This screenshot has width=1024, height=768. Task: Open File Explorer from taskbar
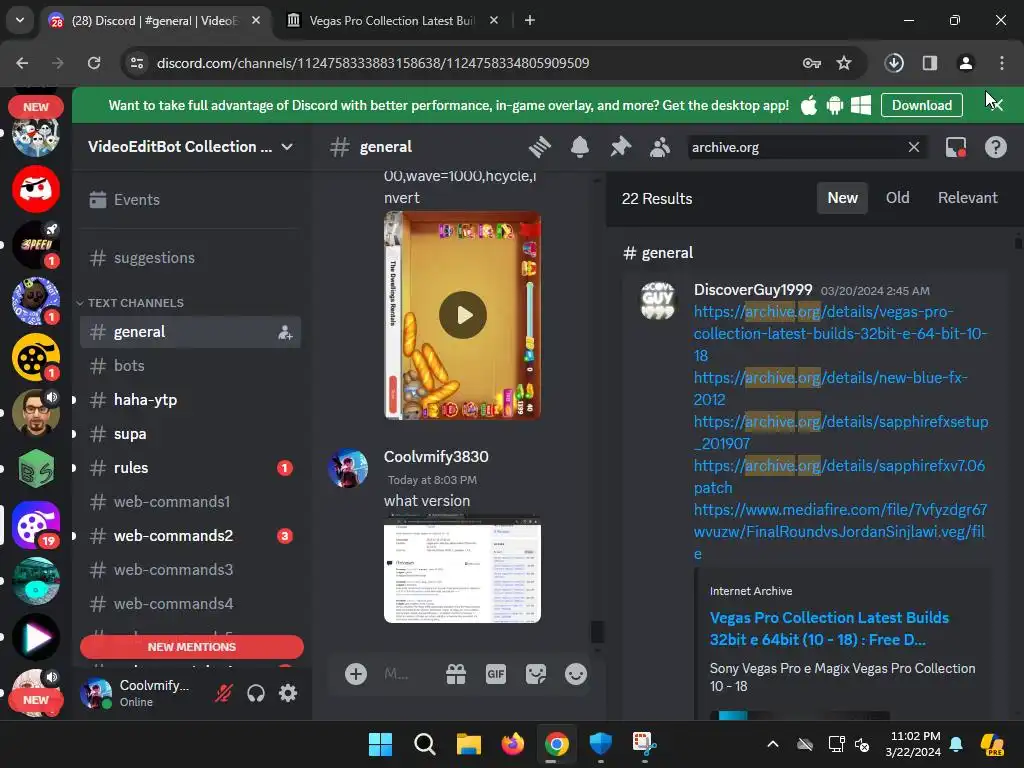pos(468,744)
